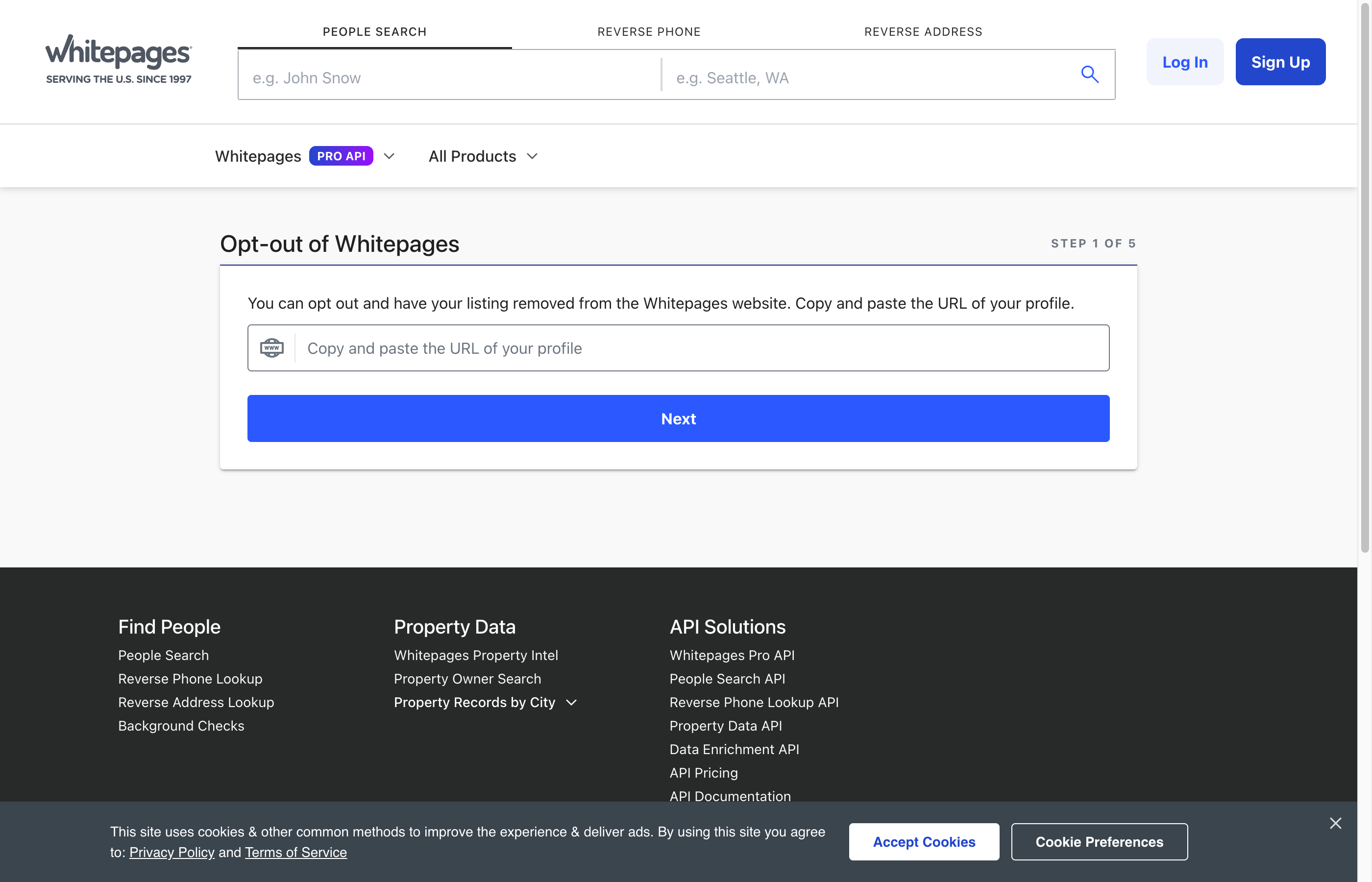This screenshot has height=882, width=1372.
Task: Click Accept Cookies button
Action: 924,842
